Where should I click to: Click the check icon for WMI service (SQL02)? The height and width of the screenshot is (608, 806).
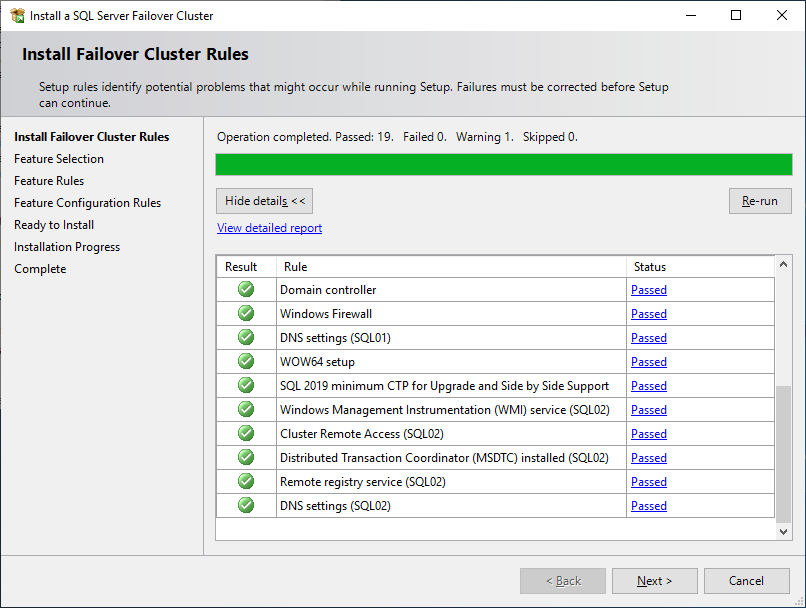246,409
